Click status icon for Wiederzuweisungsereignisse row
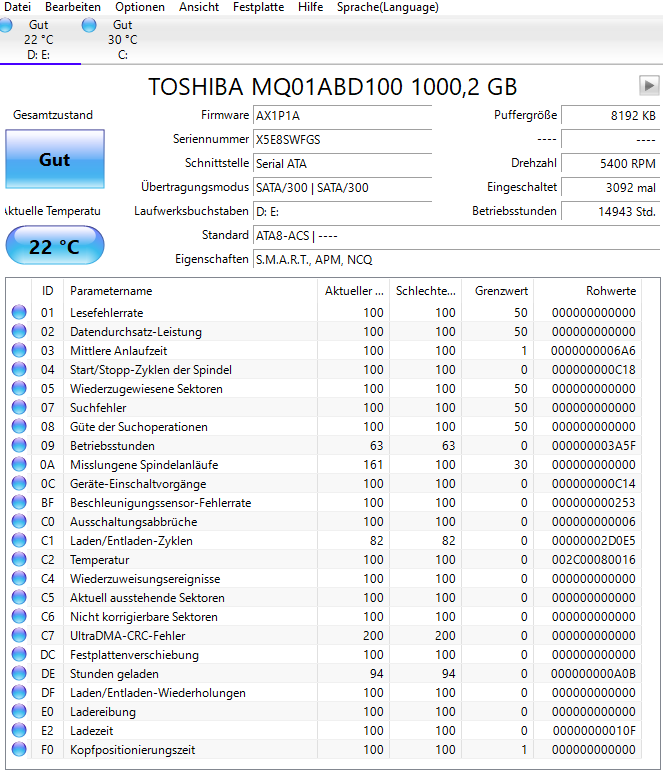The width and height of the screenshot is (663, 774). click(x=19, y=579)
